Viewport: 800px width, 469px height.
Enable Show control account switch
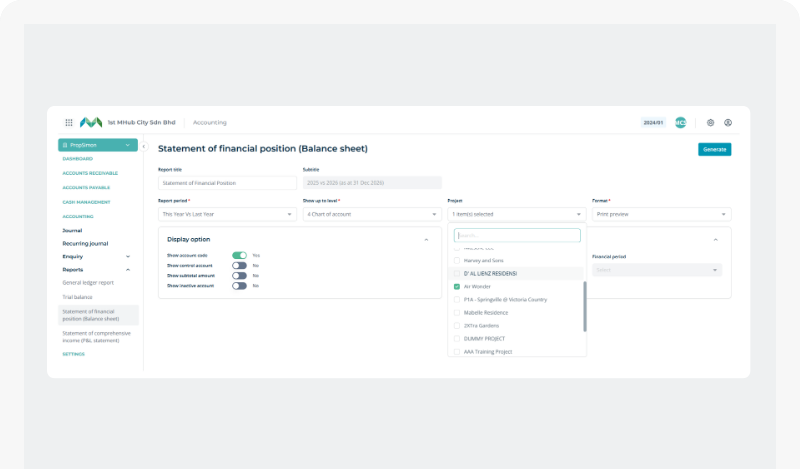tap(239, 265)
